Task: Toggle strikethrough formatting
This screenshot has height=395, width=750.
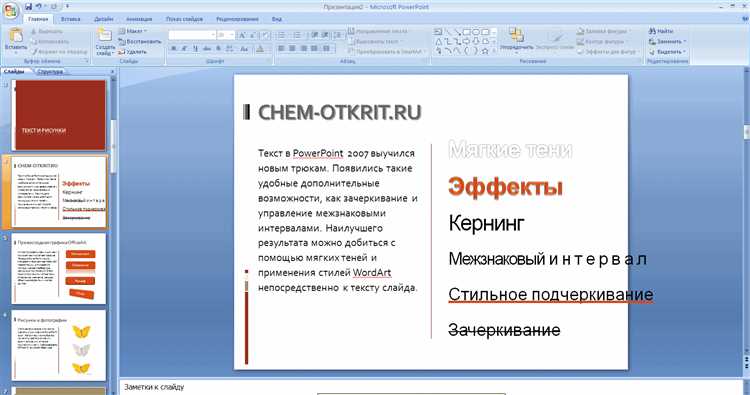Action: tap(207, 49)
